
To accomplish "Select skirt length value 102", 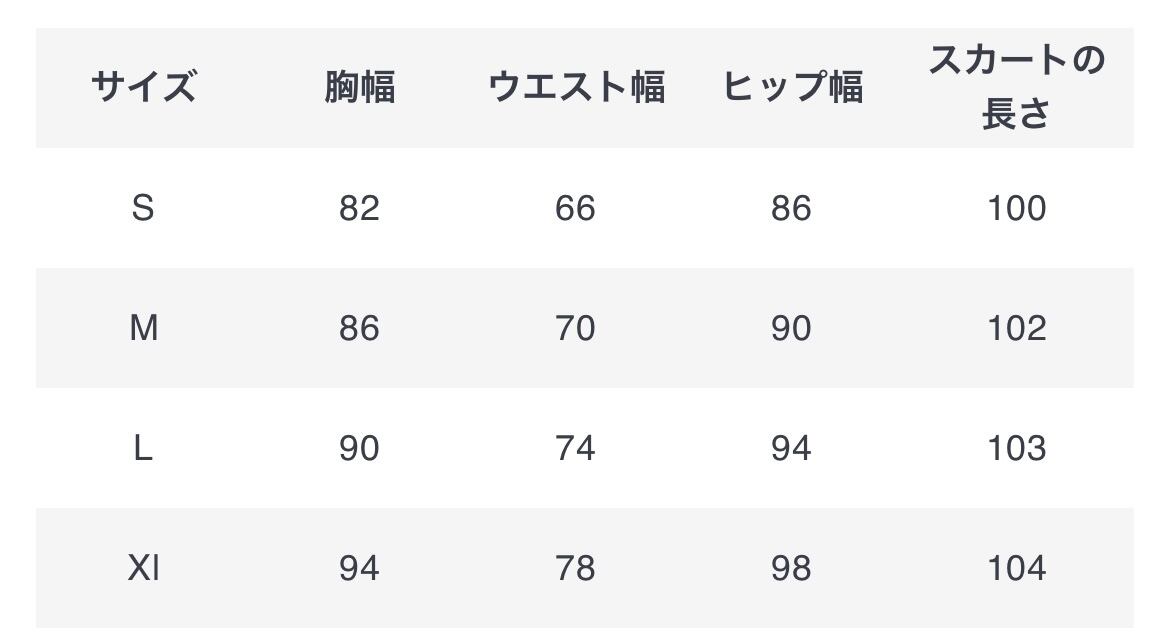I will [x=1016, y=328].
